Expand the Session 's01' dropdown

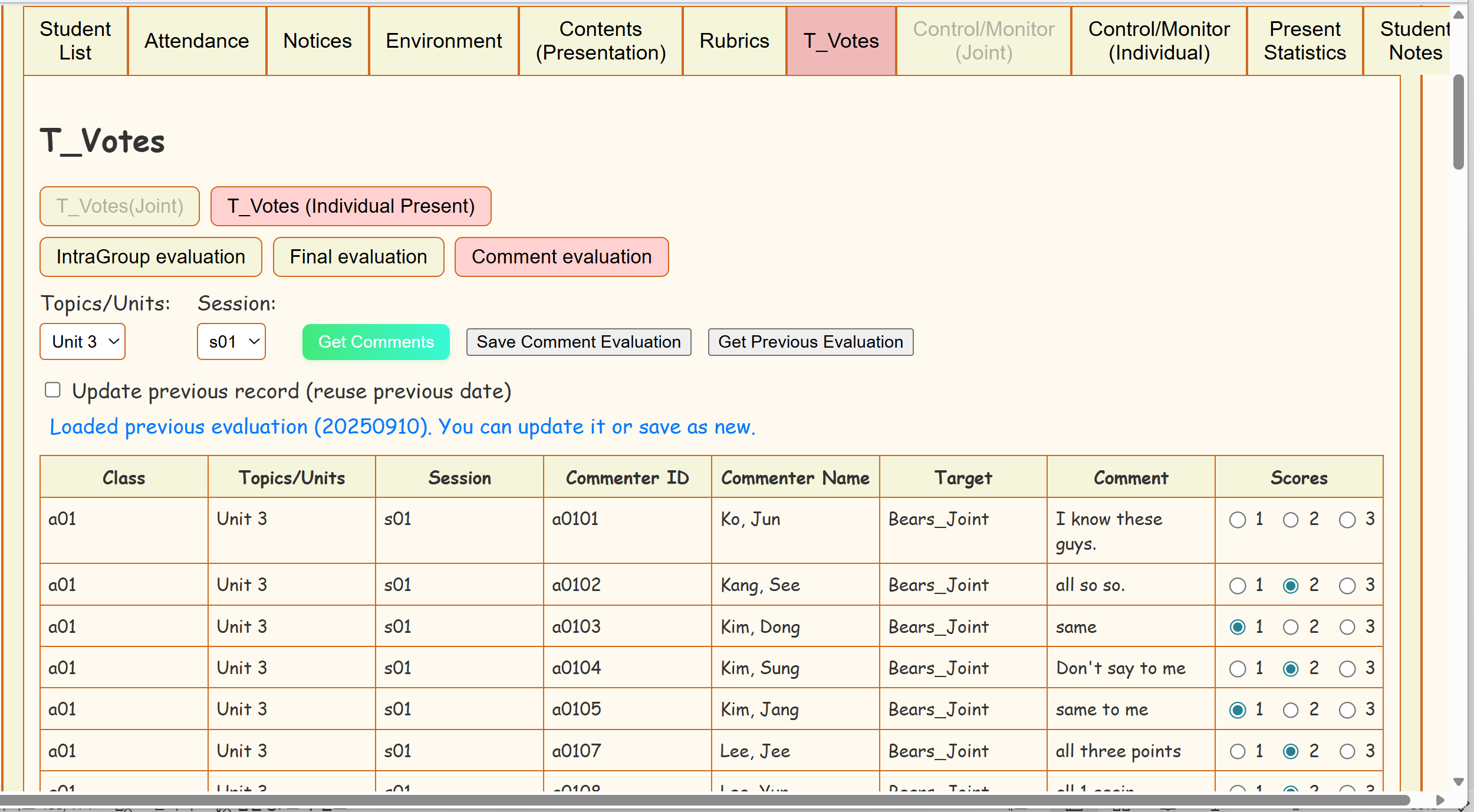point(231,342)
